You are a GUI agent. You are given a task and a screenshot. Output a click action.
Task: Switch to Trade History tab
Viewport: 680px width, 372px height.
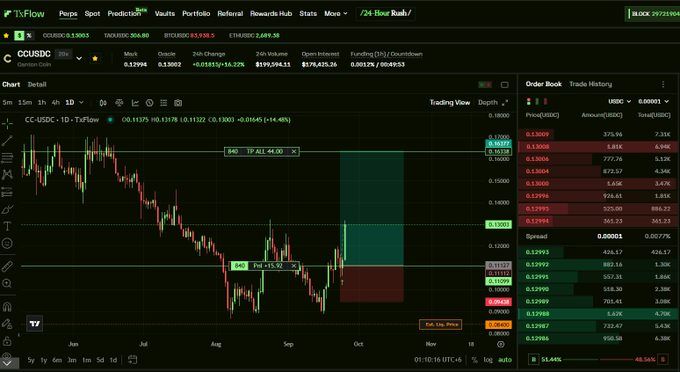pyautogui.click(x=590, y=84)
